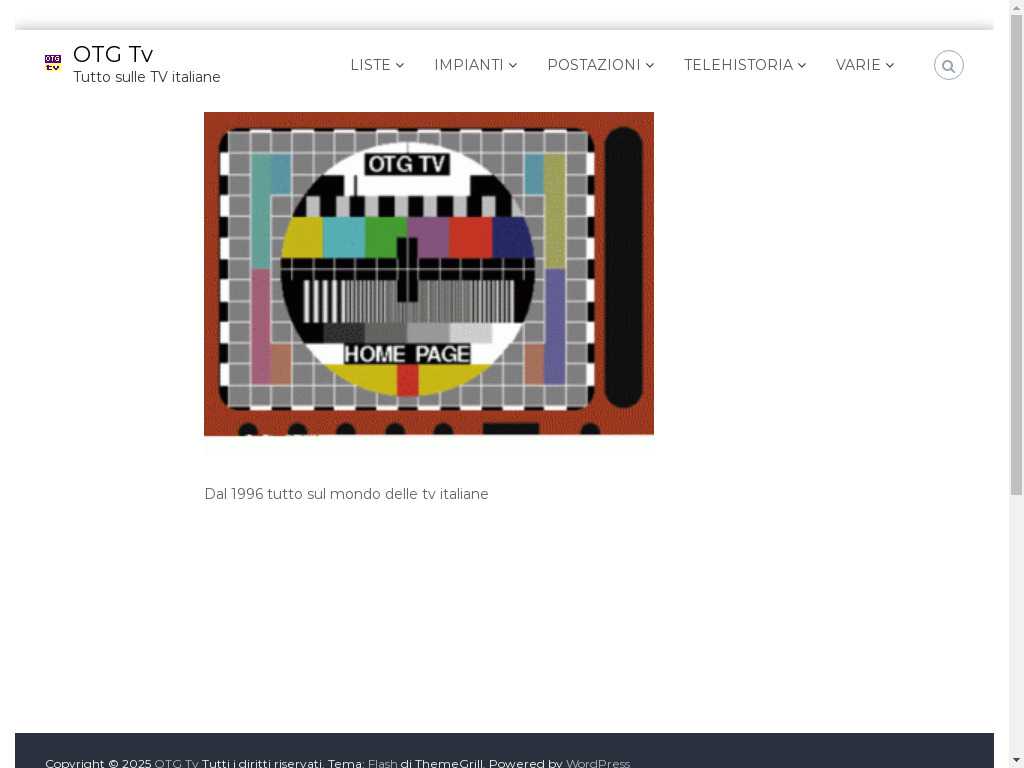The width and height of the screenshot is (1024, 768).
Task: Click the test card HOME PAGE image
Action: pos(428,274)
